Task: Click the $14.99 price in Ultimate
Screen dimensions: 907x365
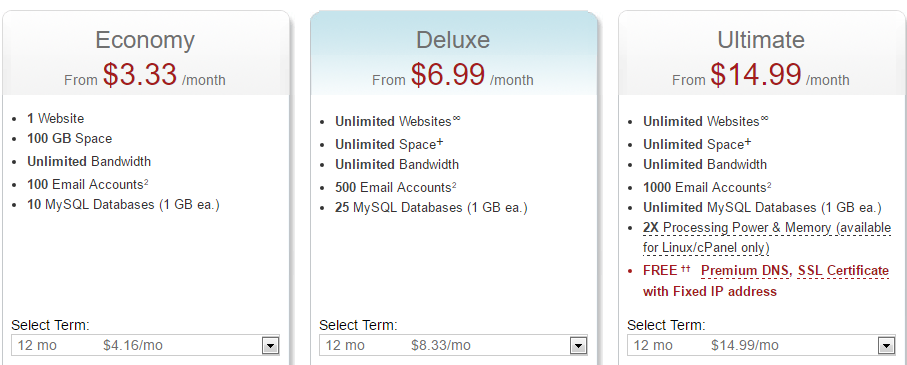Action: pyautogui.click(x=756, y=74)
